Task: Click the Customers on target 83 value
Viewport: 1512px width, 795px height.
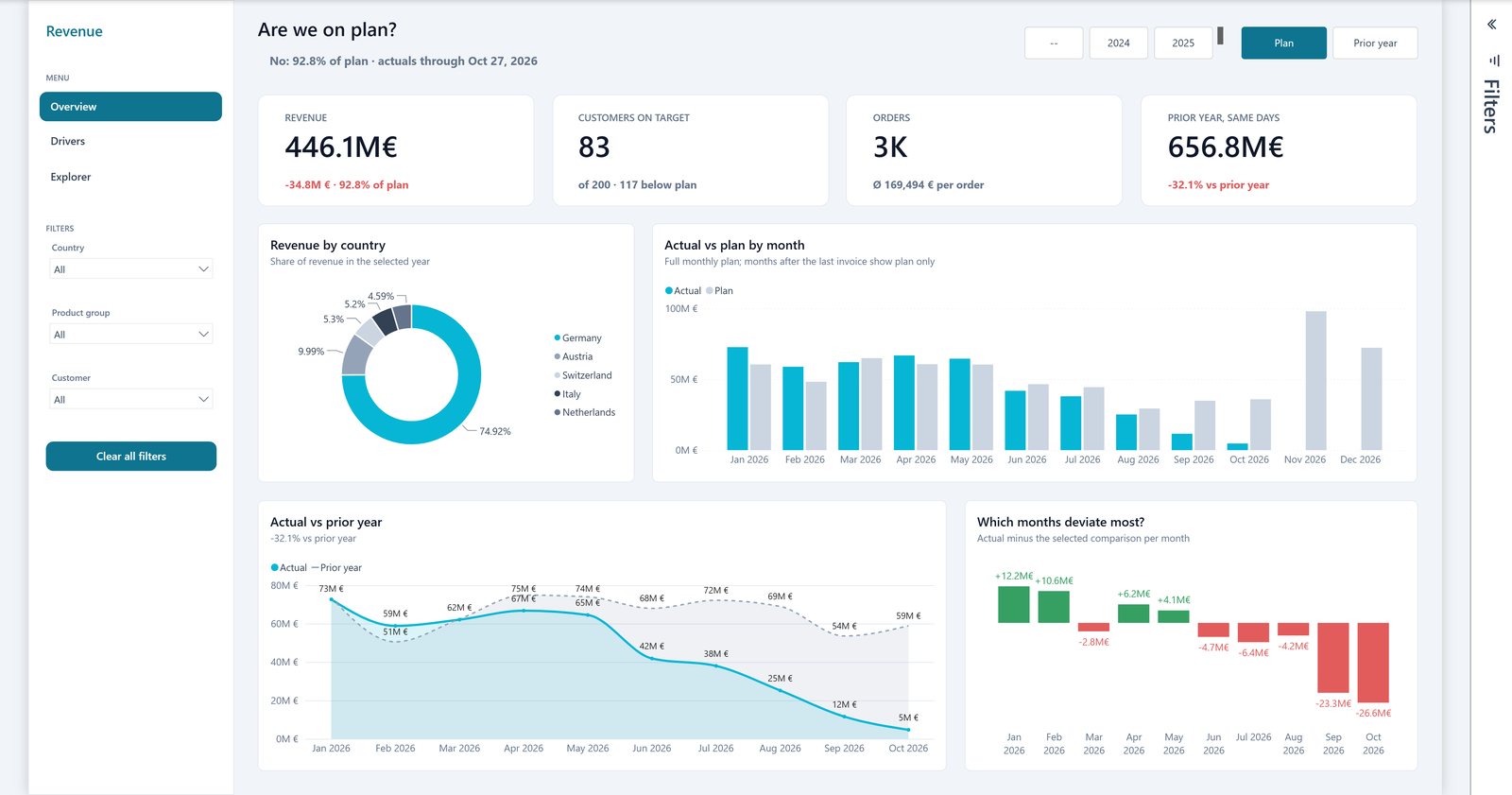Action: coord(594,147)
